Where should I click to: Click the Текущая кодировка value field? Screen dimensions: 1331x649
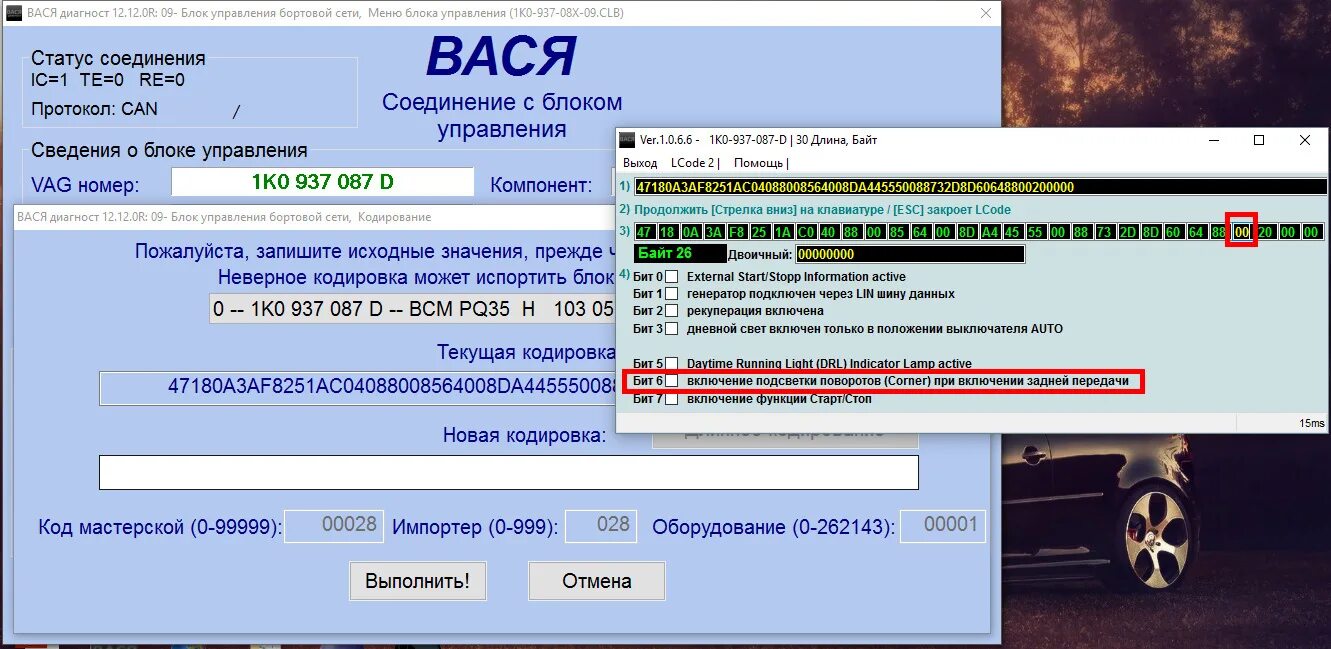[358, 388]
